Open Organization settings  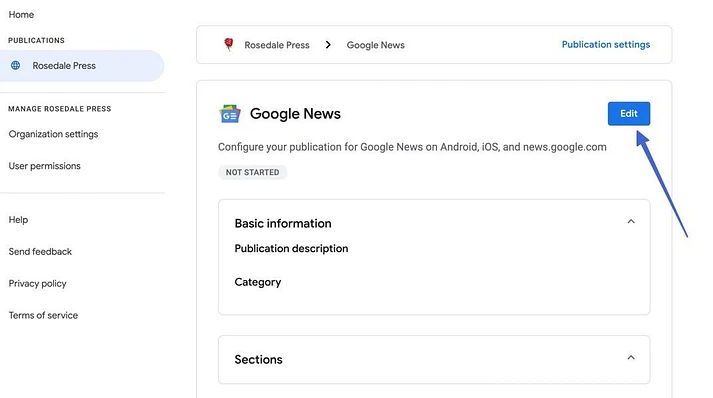click(x=53, y=134)
